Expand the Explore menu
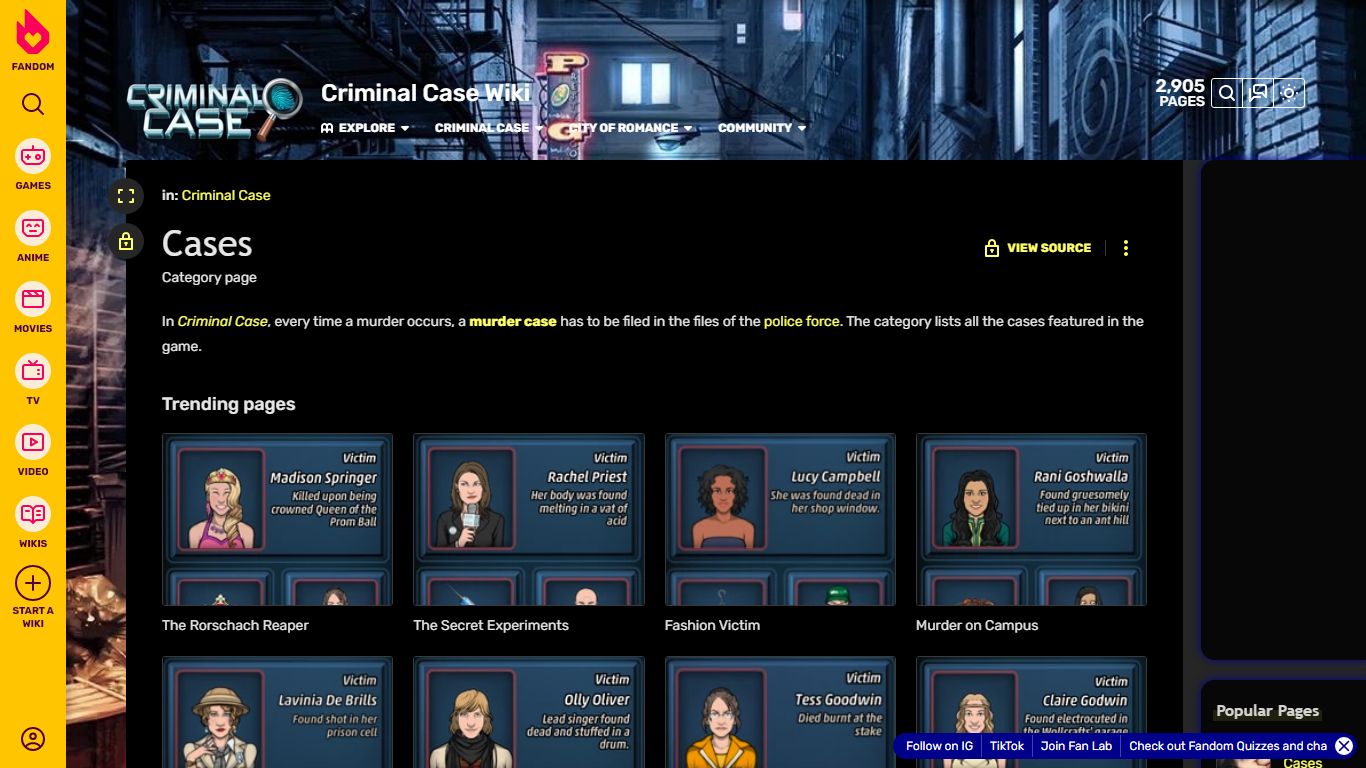 click(x=365, y=128)
